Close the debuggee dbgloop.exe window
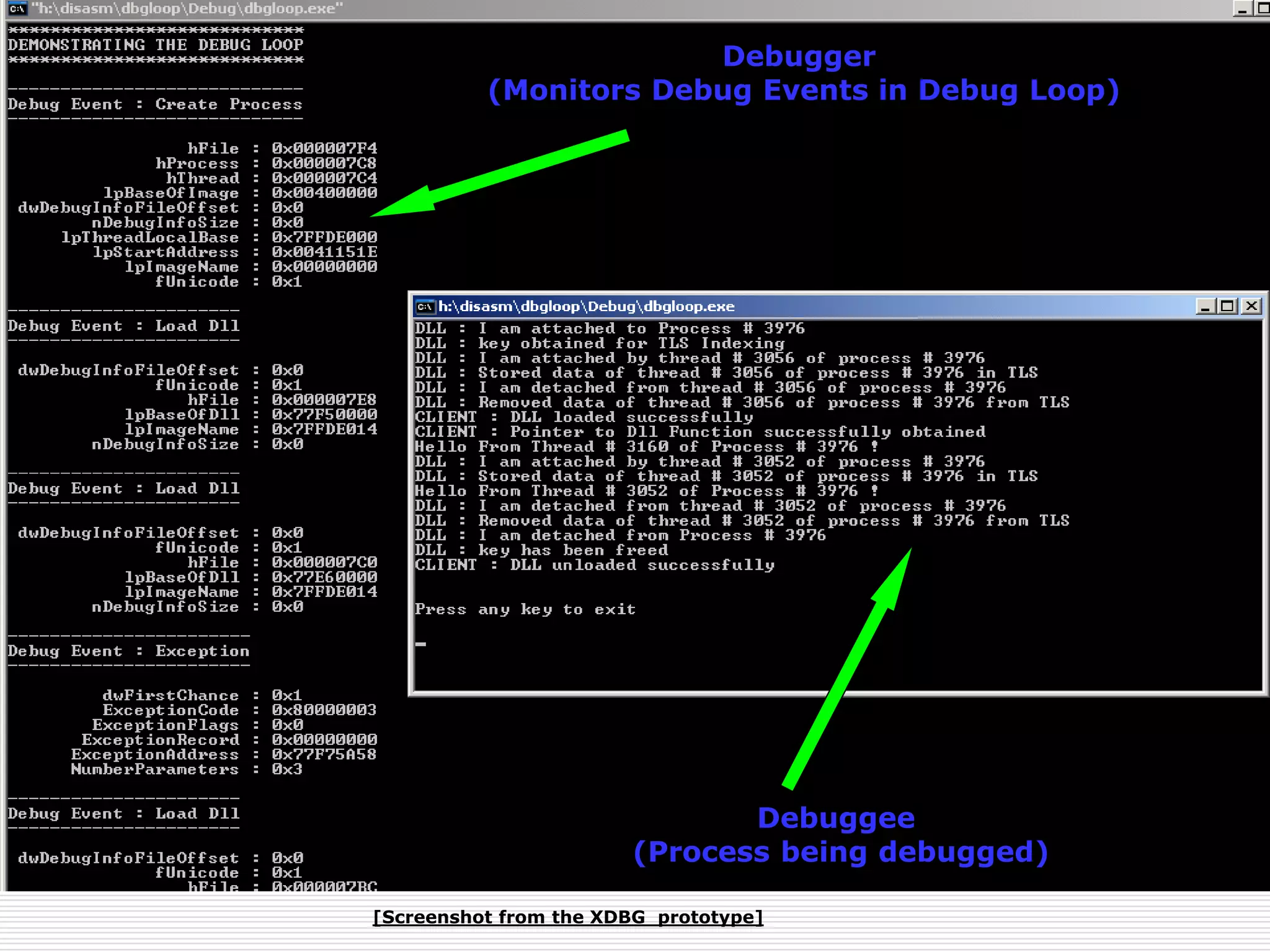Image resolution: width=1270 pixels, height=952 pixels. (x=1252, y=306)
